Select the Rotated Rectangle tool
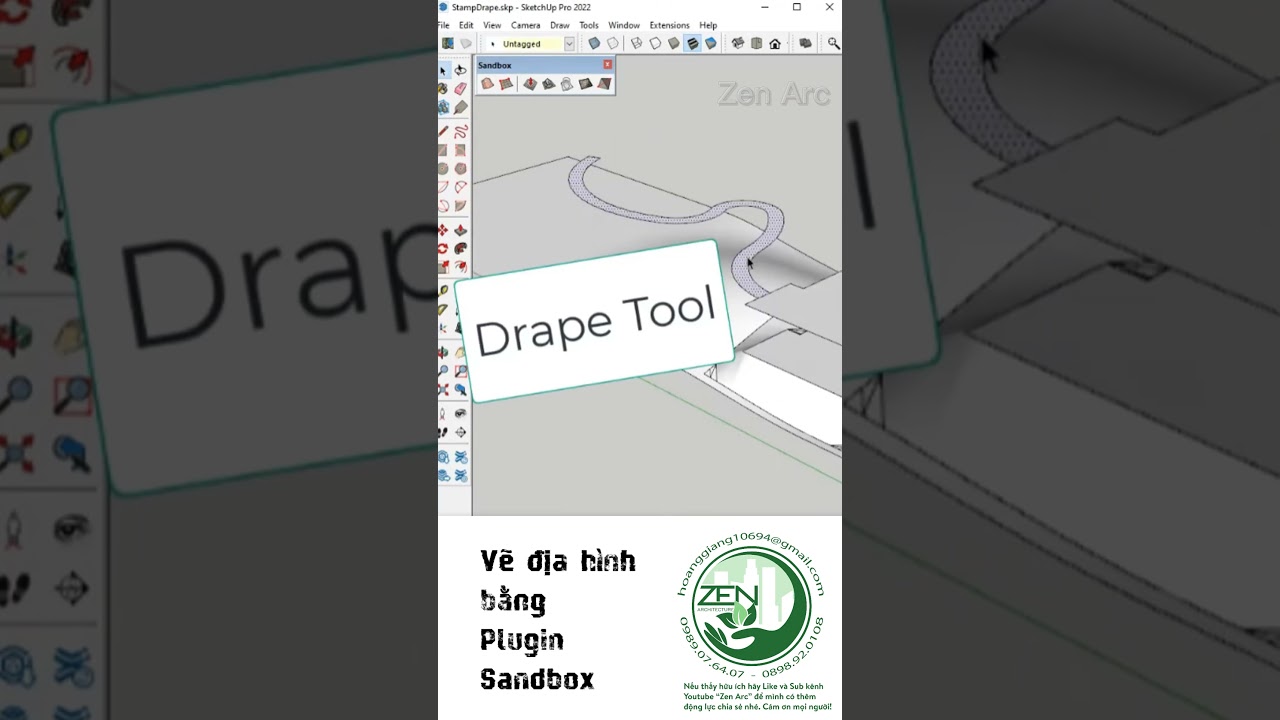Viewport: 1280px width, 720px height. [x=460, y=150]
